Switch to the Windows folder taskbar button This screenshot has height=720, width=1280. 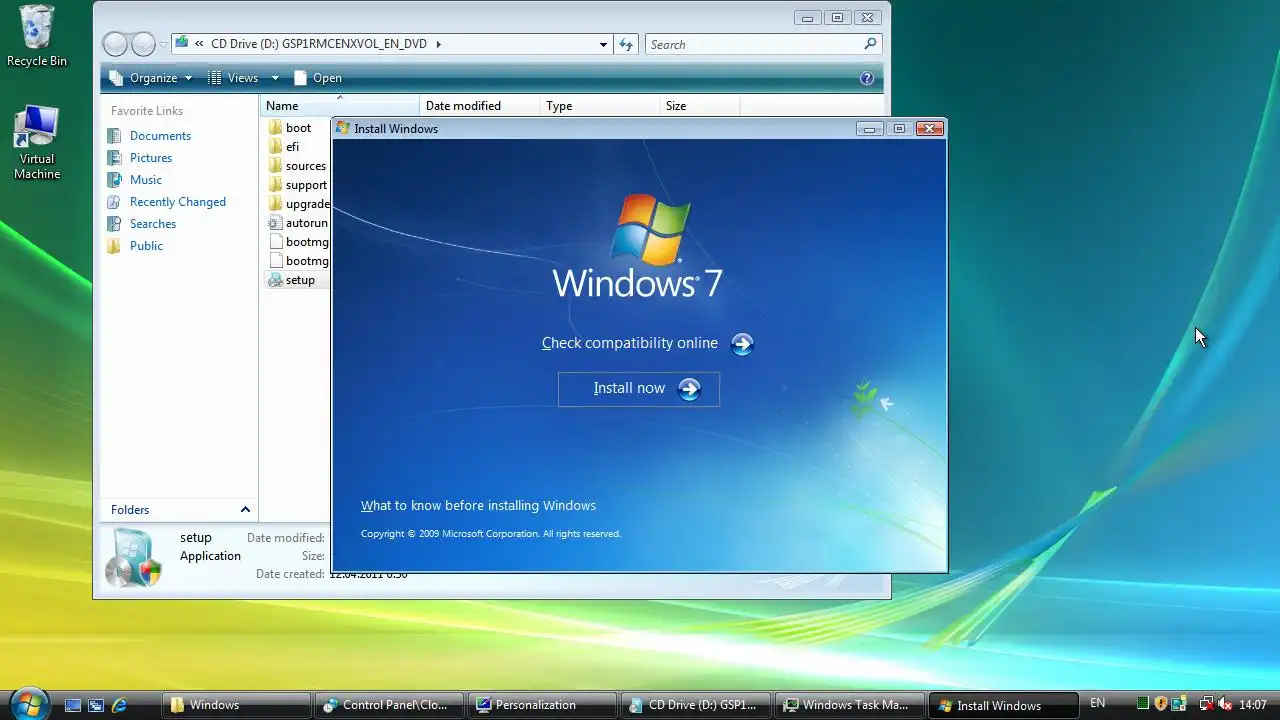[235, 705]
